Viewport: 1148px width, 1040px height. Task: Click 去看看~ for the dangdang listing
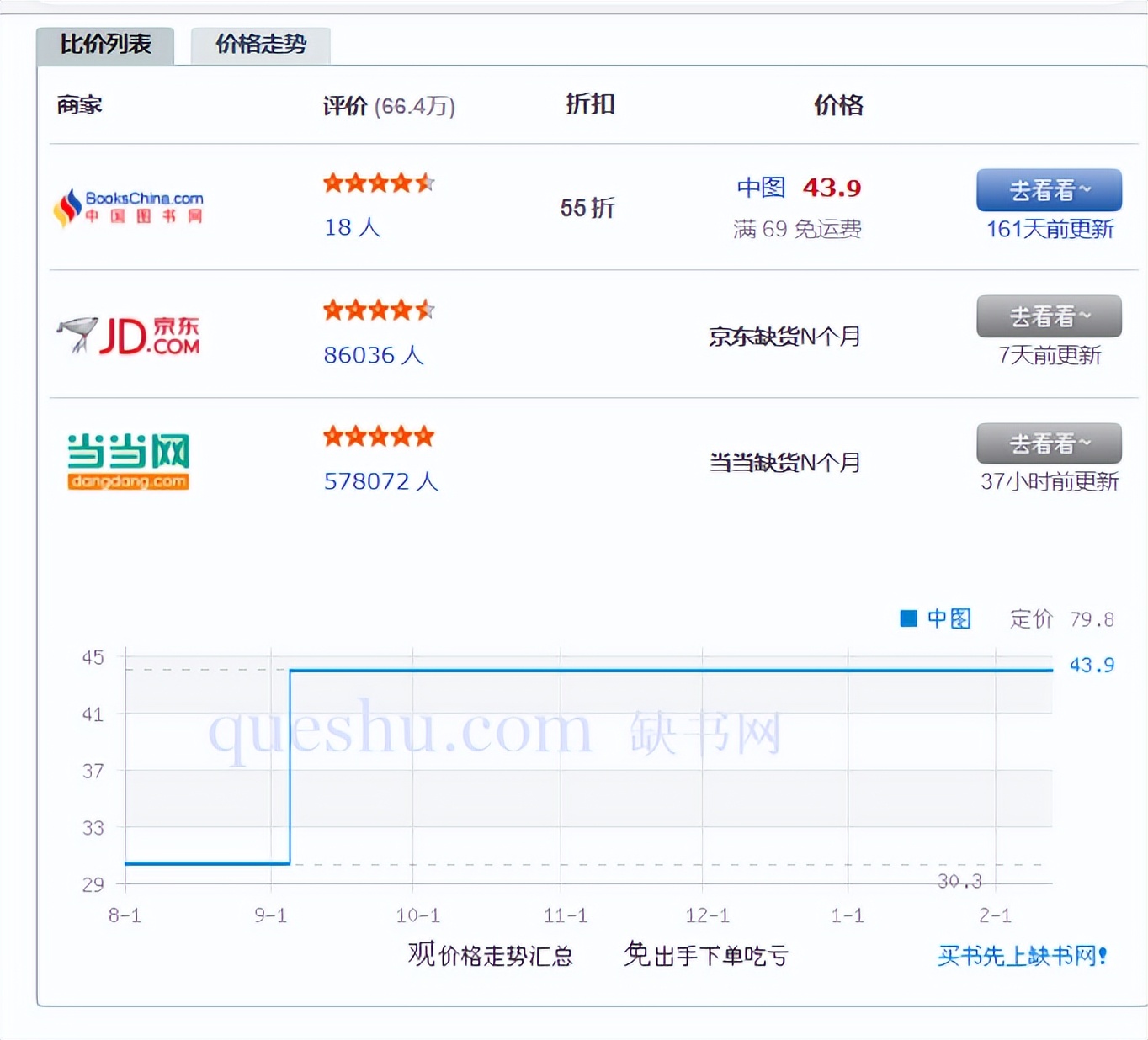(1048, 443)
